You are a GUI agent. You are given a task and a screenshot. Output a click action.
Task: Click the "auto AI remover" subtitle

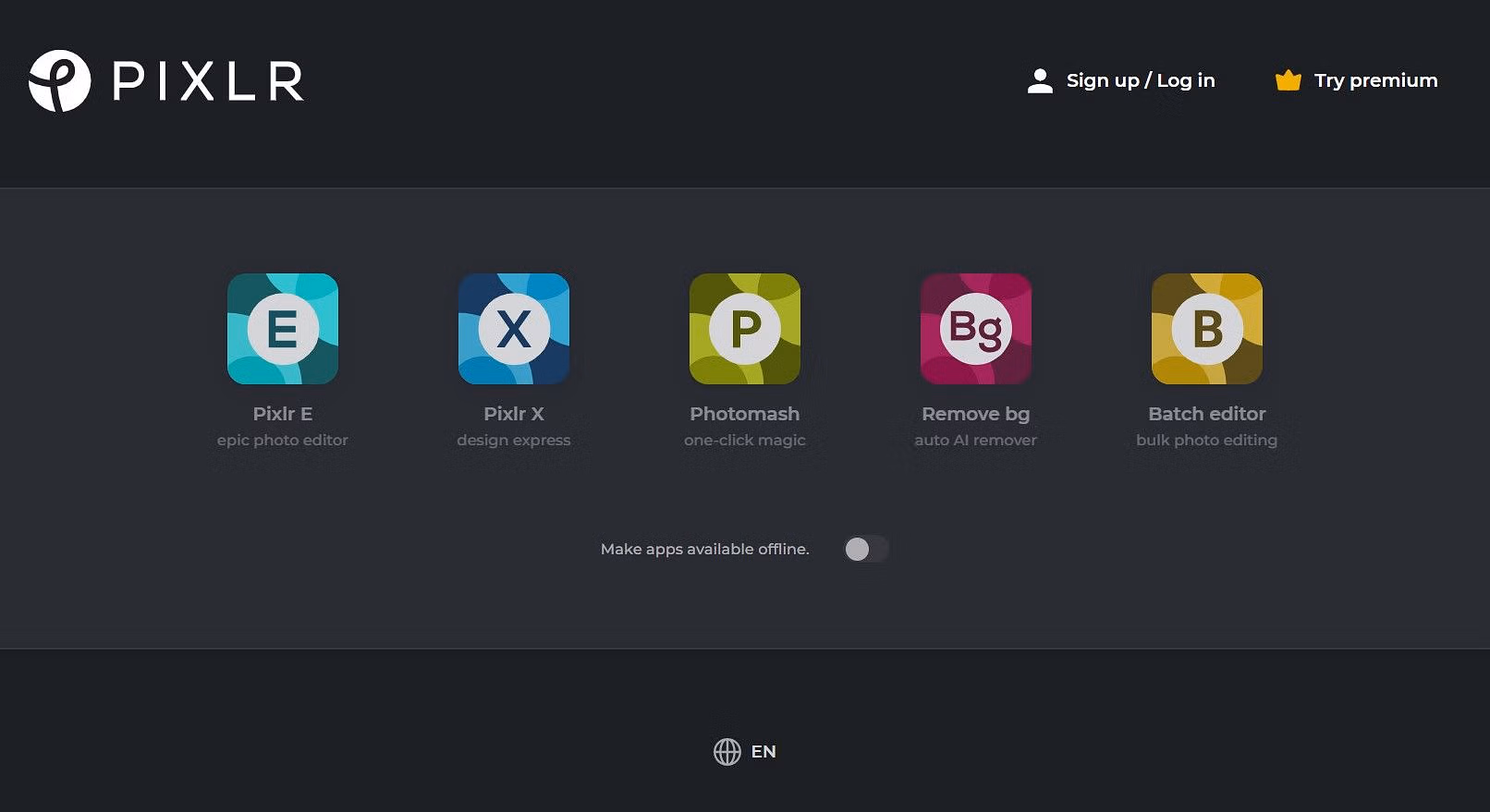976,441
